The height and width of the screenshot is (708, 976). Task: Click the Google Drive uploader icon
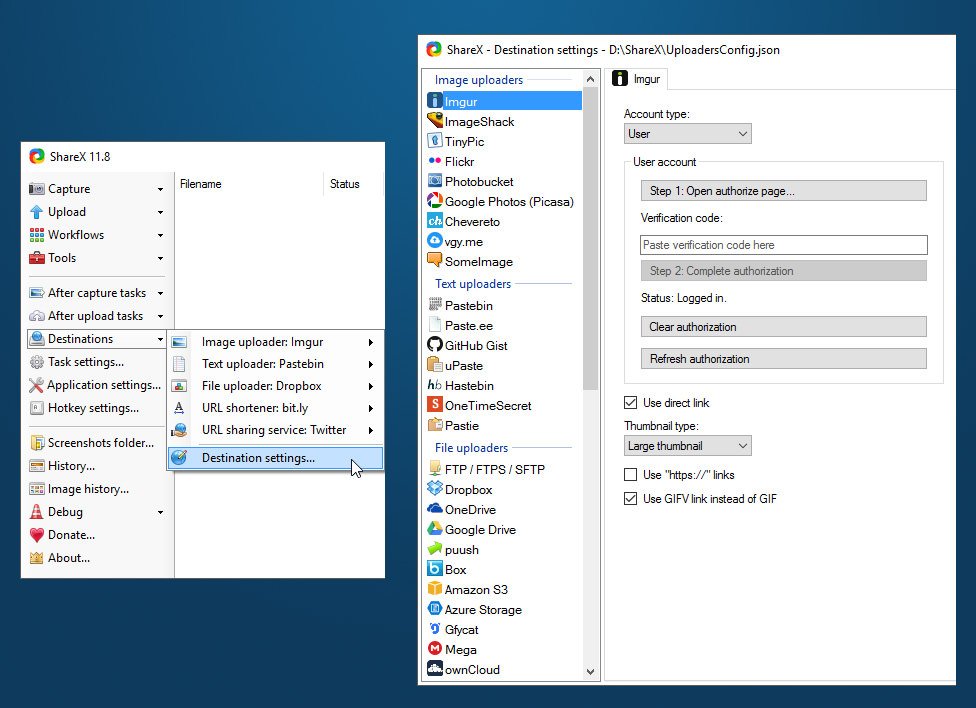(x=435, y=529)
